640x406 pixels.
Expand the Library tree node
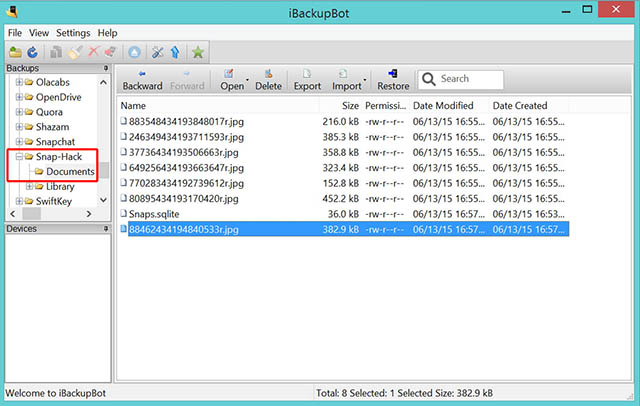click(x=29, y=186)
